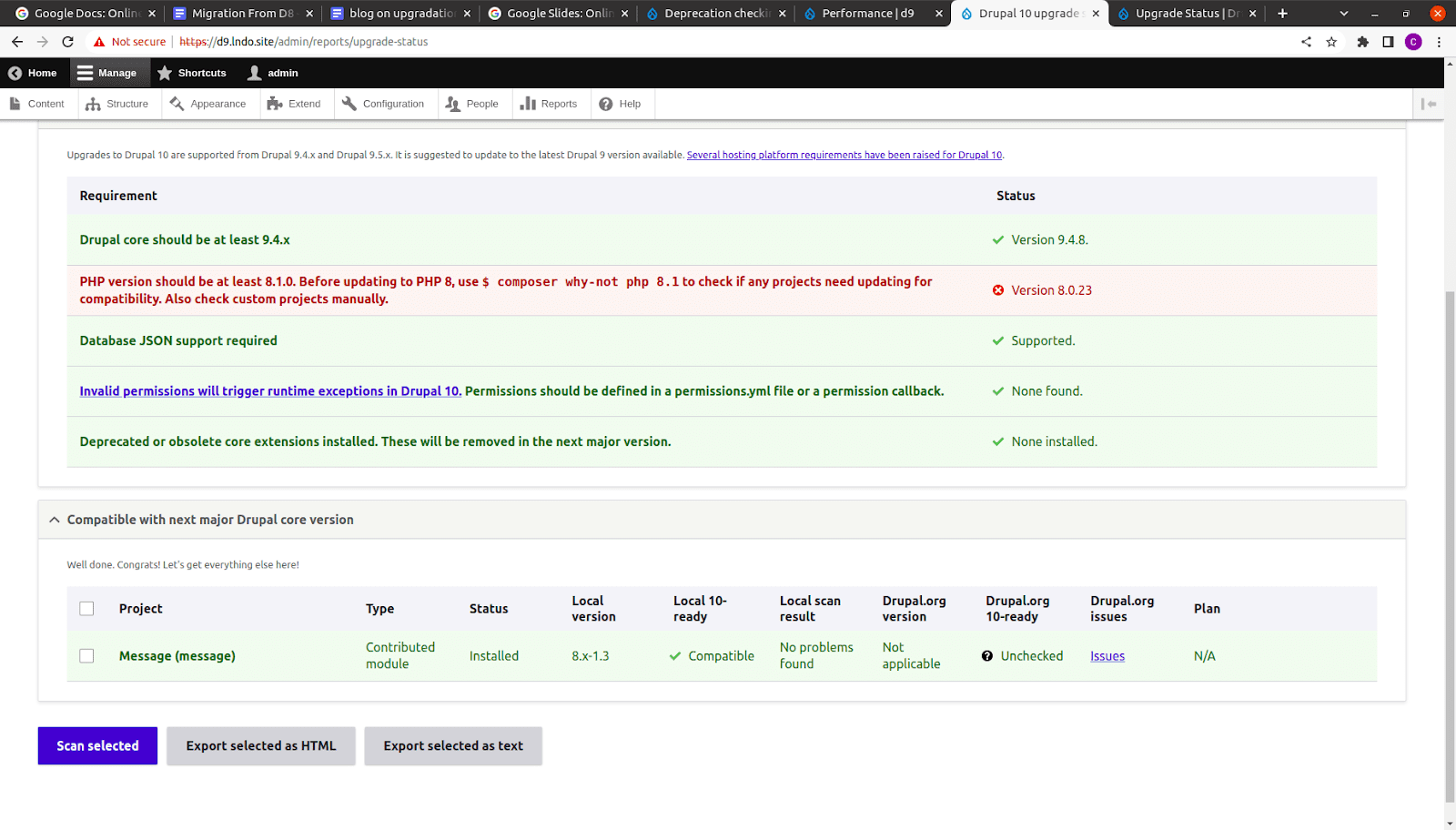Open the admin user menu
Screen dimensions: 1456x830
[x=273, y=73]
